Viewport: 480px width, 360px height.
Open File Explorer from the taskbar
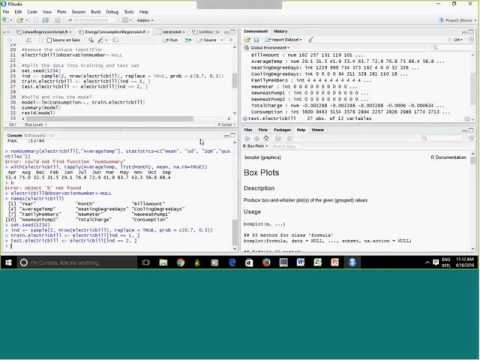163,263
